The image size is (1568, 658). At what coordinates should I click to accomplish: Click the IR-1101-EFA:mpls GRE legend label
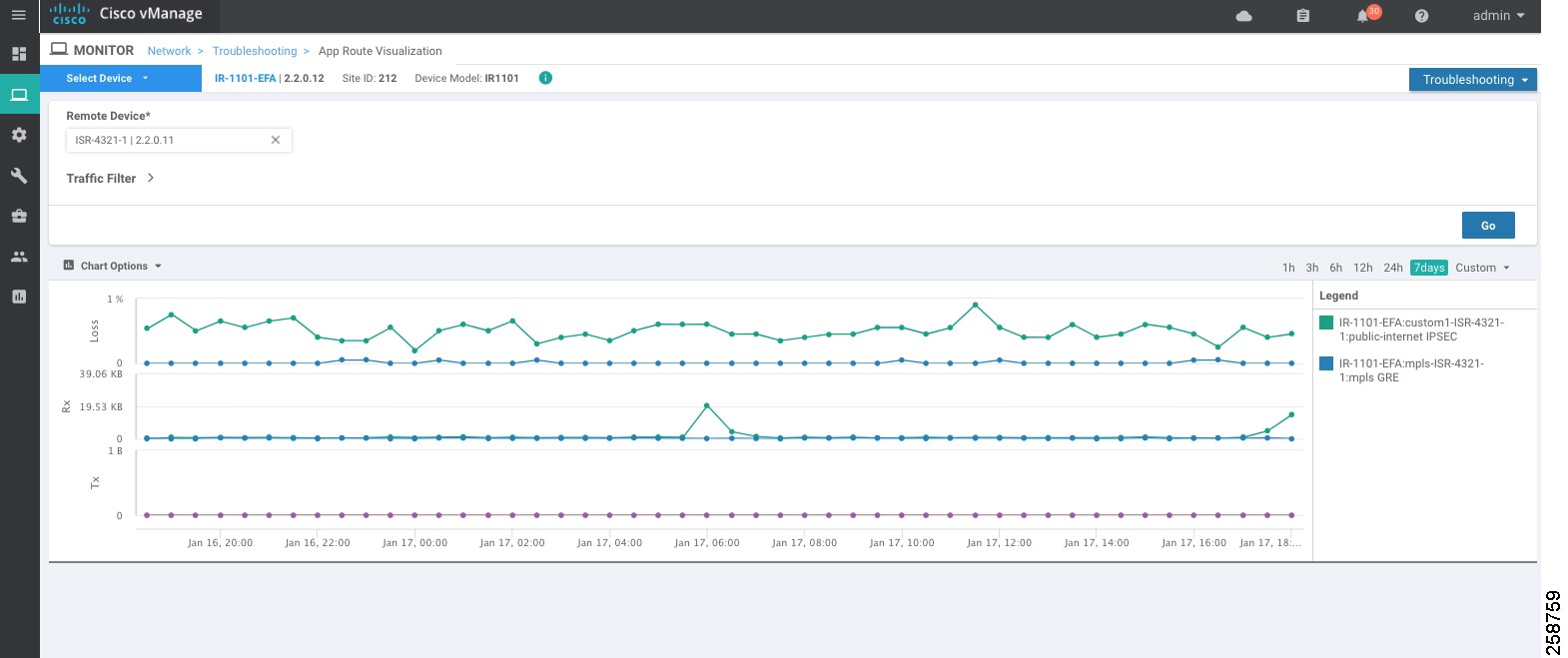point(1411,370)
